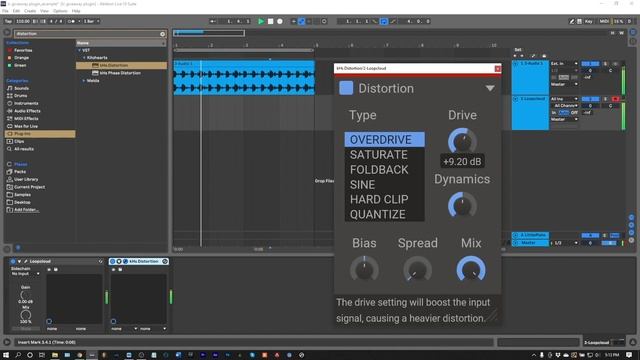Open Instruments category in browser
The image size is (640, 360).
click(26, 103)
